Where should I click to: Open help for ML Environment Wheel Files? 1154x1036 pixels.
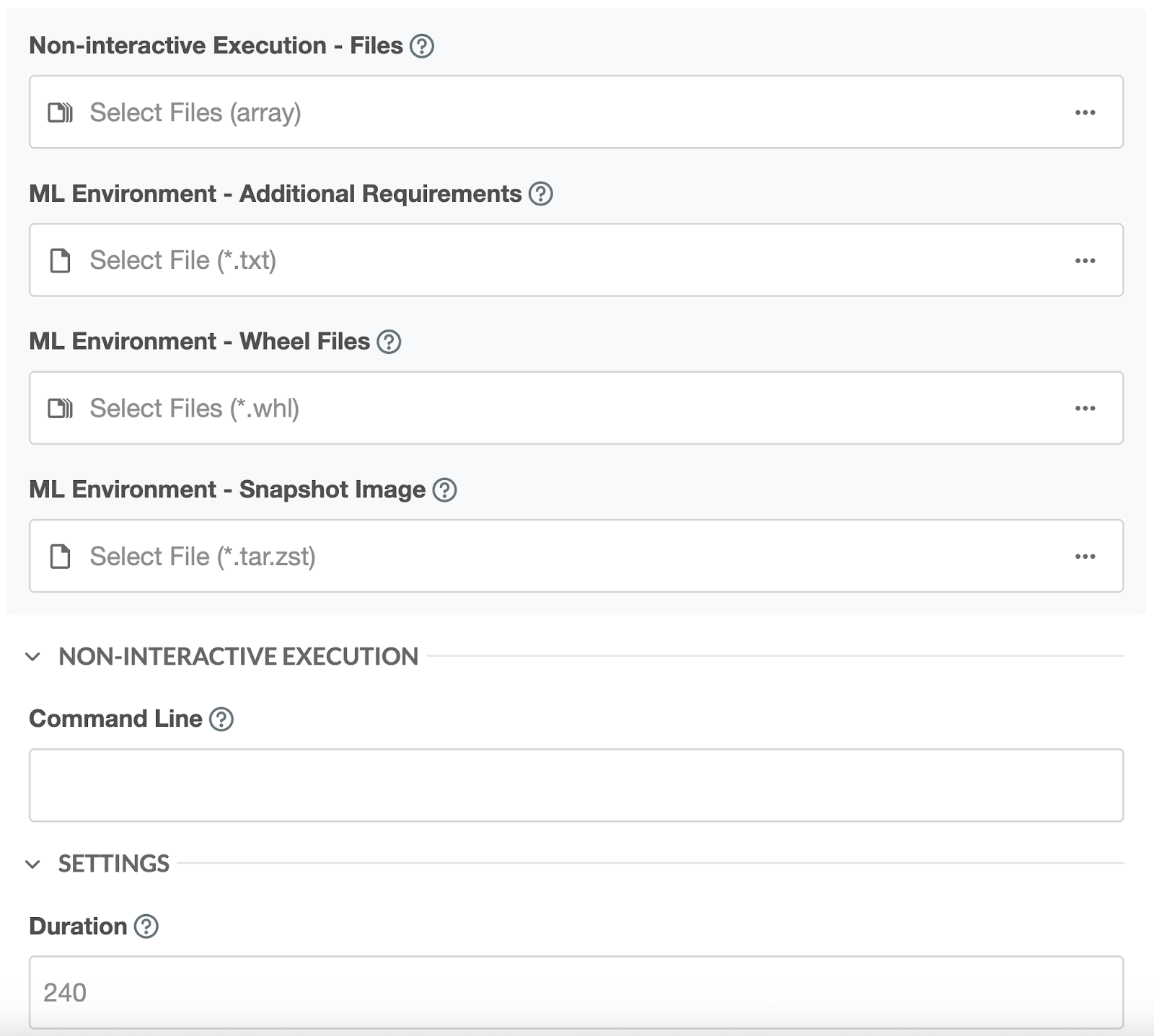coord(389,342)
